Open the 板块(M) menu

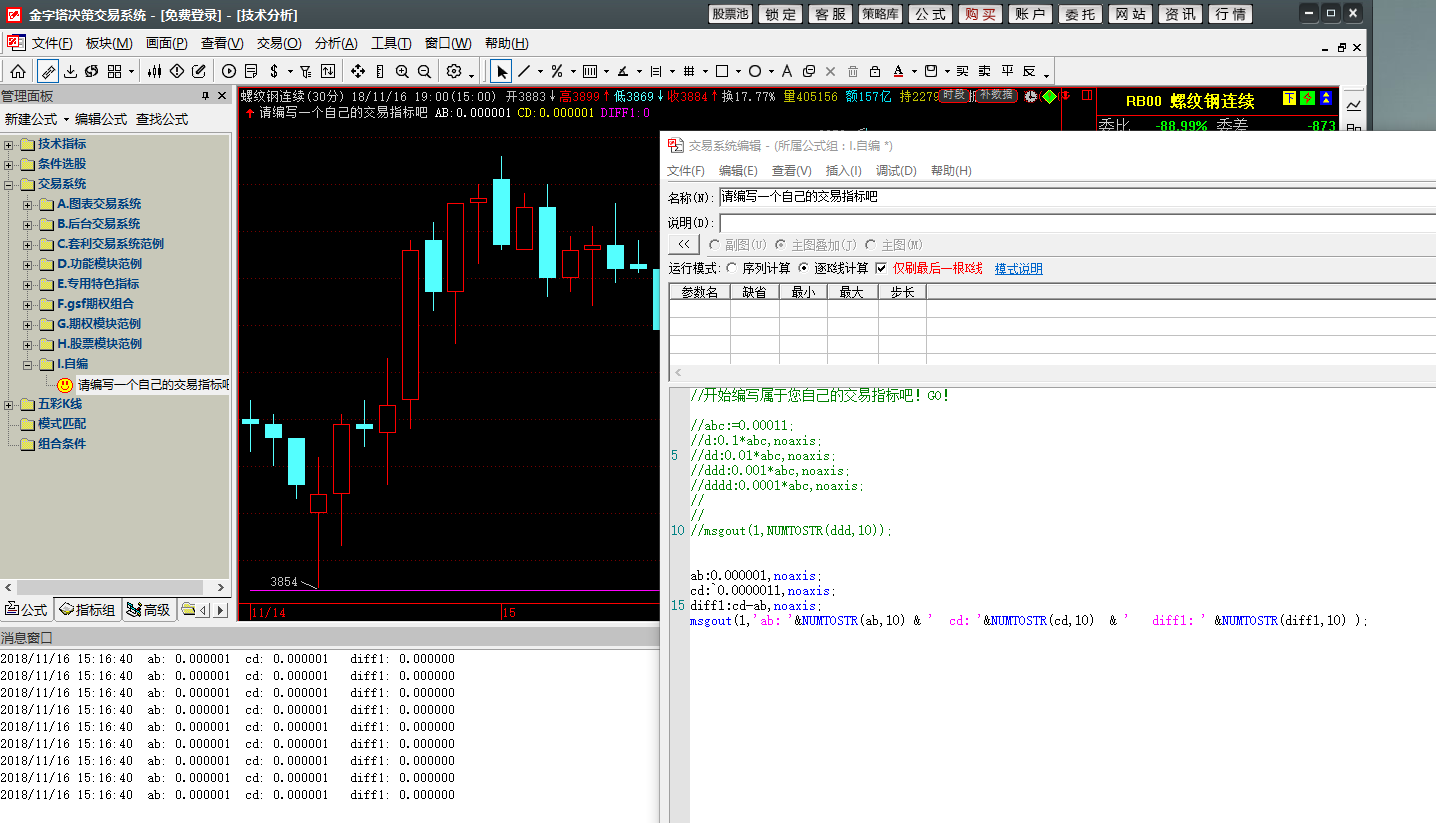tap(109, 43)
